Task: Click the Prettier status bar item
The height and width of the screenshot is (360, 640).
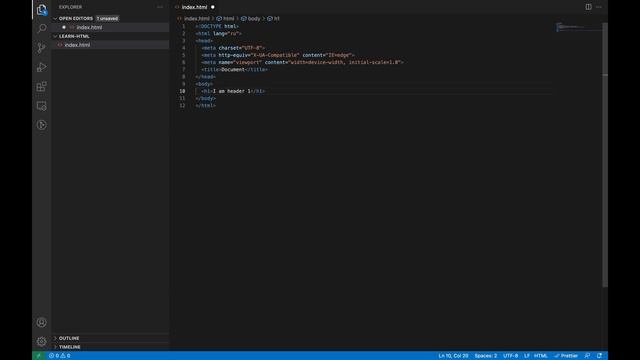Action: [x=566, y=356]
